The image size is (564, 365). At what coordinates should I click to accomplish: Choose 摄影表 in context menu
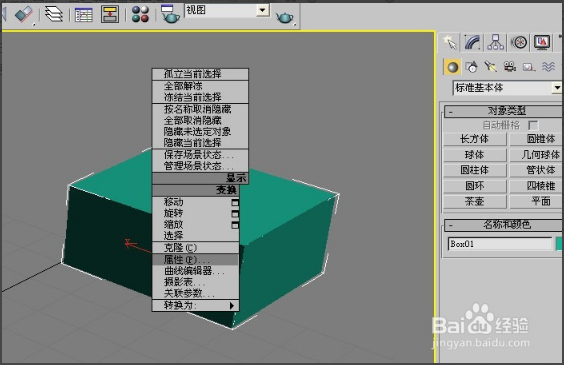196,282
